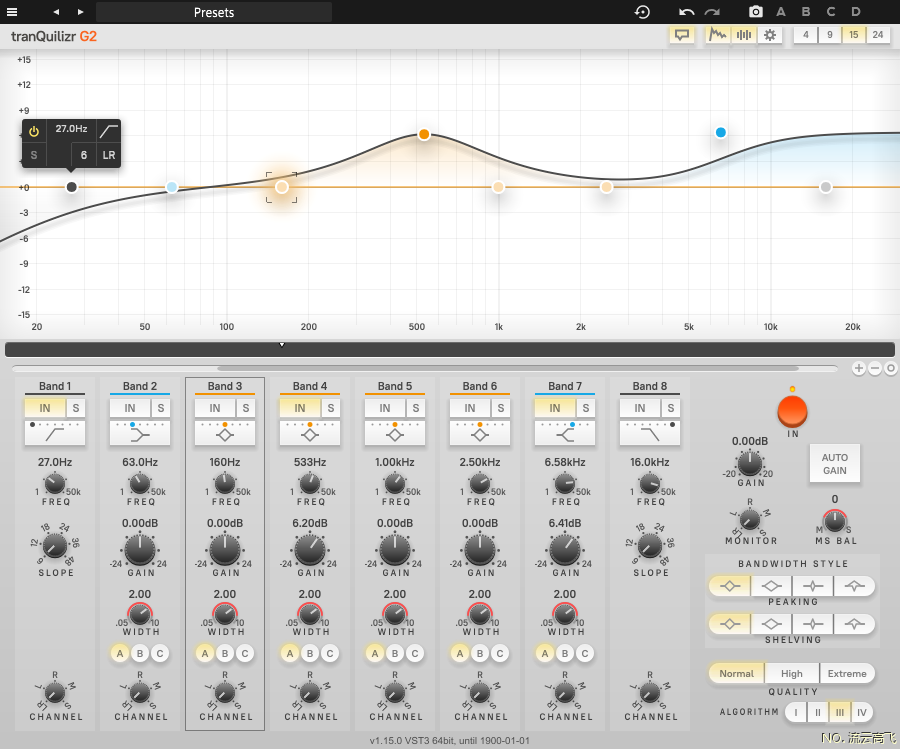Screen dimensions: 900x749
Task: Set display range to 4
Action: coord(806,35)
